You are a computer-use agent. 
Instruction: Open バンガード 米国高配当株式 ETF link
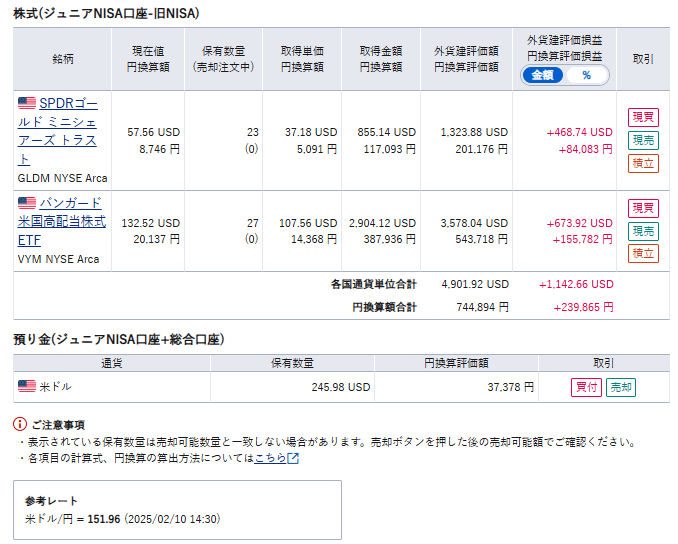[x=62, y=221]
